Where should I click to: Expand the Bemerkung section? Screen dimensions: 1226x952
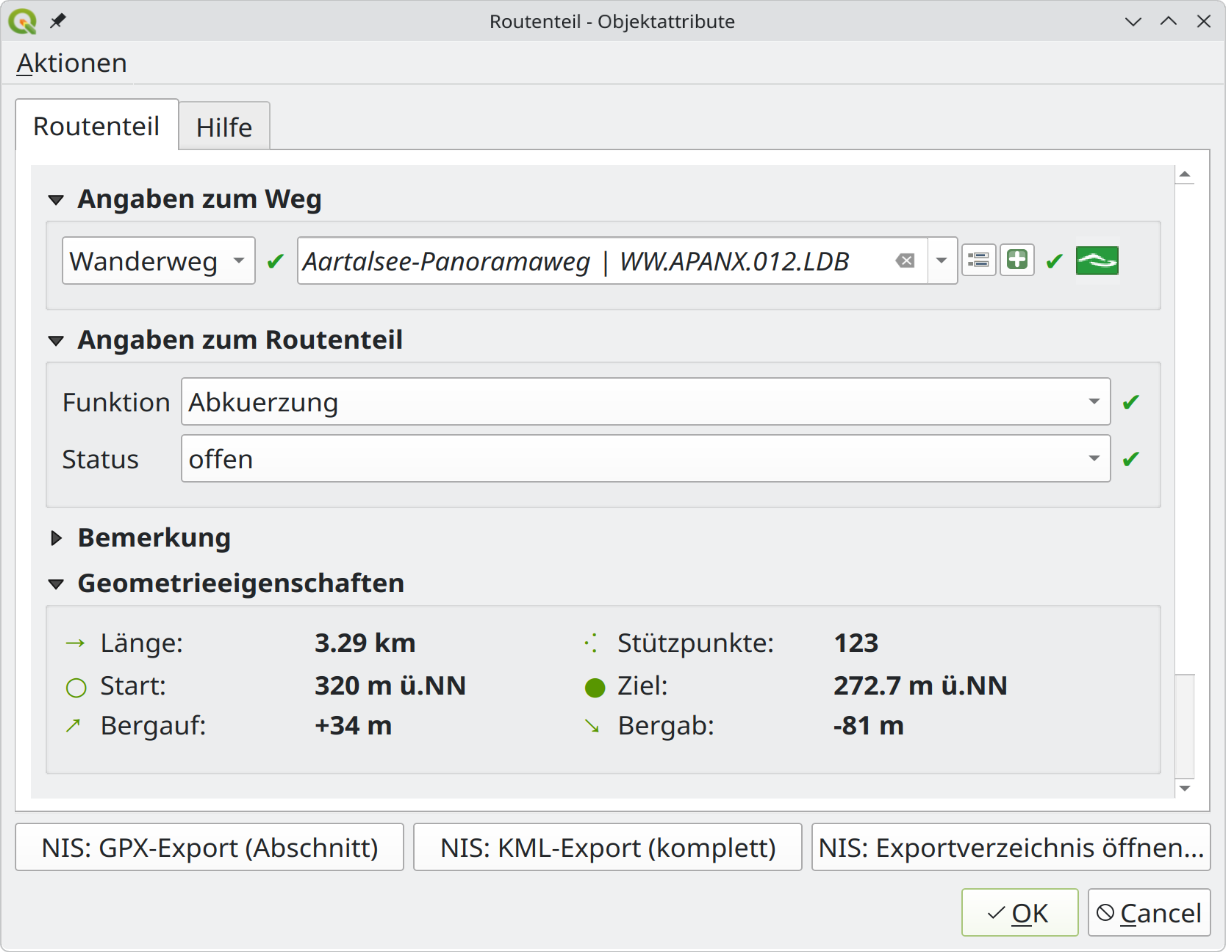pos(57,539)
